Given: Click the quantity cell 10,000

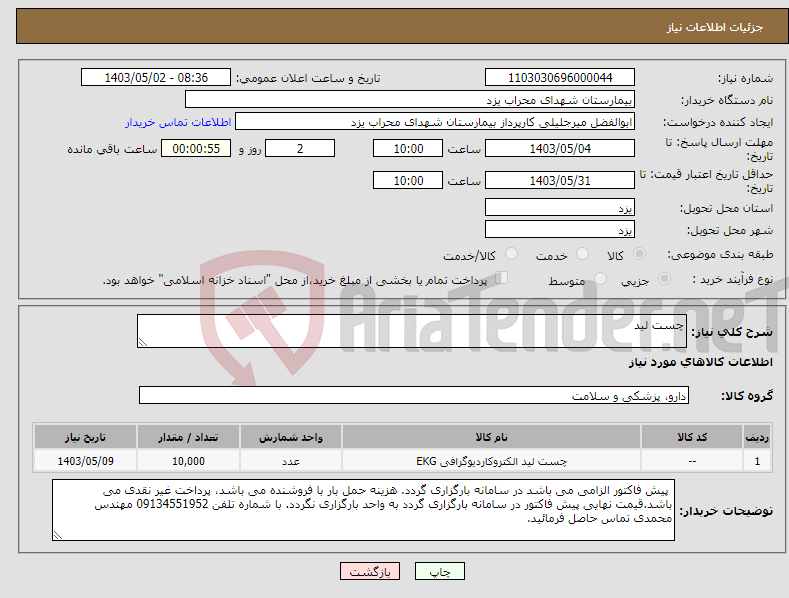Looking at the screenshot, I should (x=188, y=461).
